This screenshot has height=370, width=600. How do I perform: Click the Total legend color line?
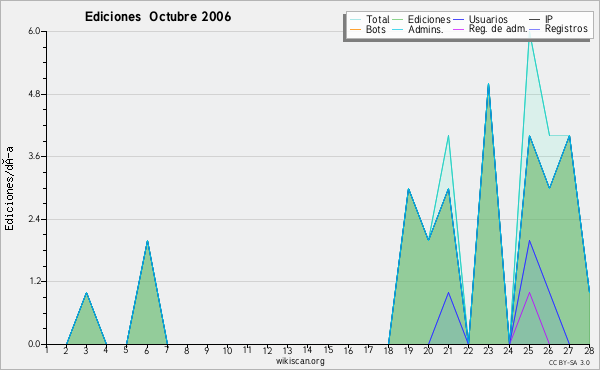pyautogui.click(x=355, y=20)
